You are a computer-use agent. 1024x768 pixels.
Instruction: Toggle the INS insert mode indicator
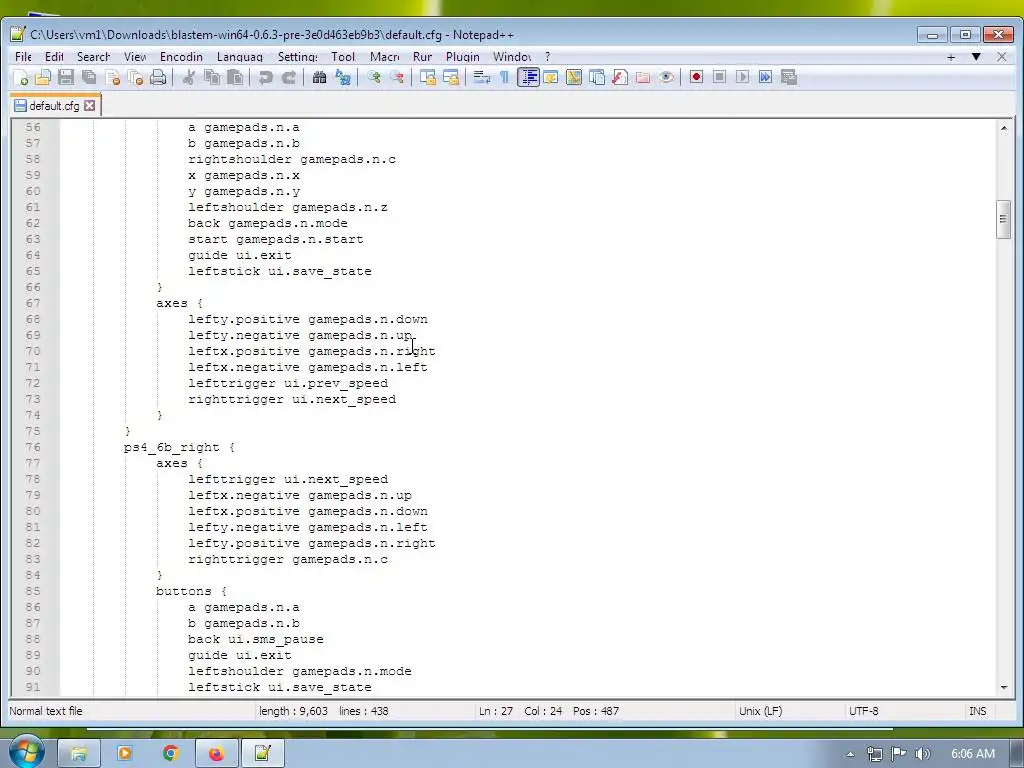tap(978, 711)
